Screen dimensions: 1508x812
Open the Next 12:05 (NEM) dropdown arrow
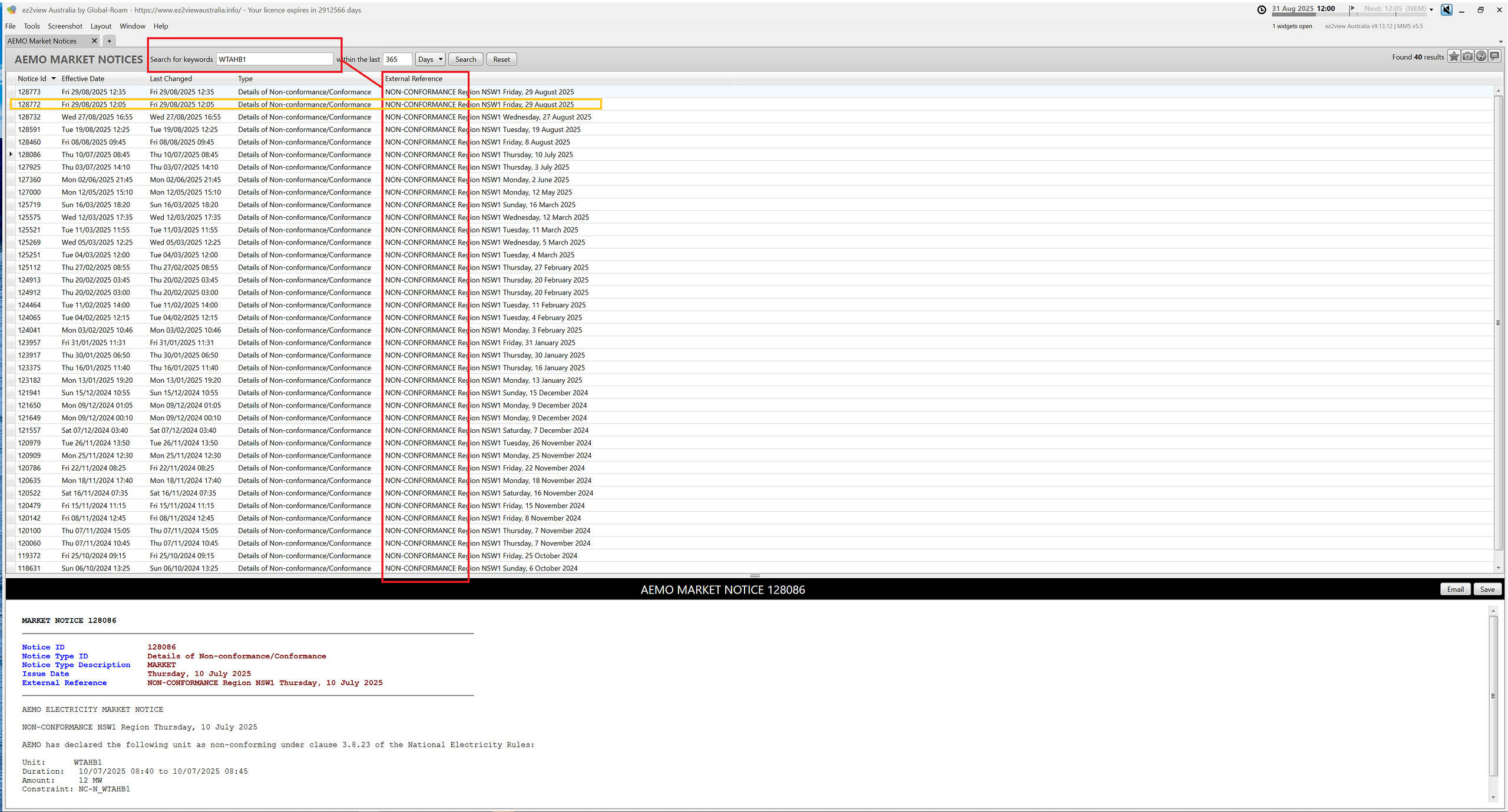pos(1431,9)
